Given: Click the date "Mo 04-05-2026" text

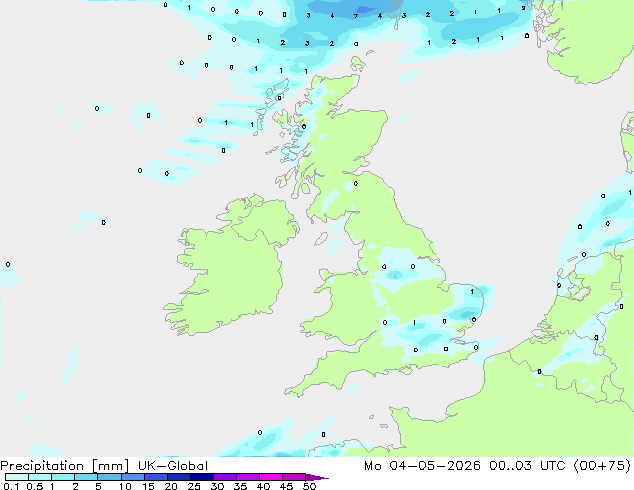Looking at the screenshot, I should (422, 466).
